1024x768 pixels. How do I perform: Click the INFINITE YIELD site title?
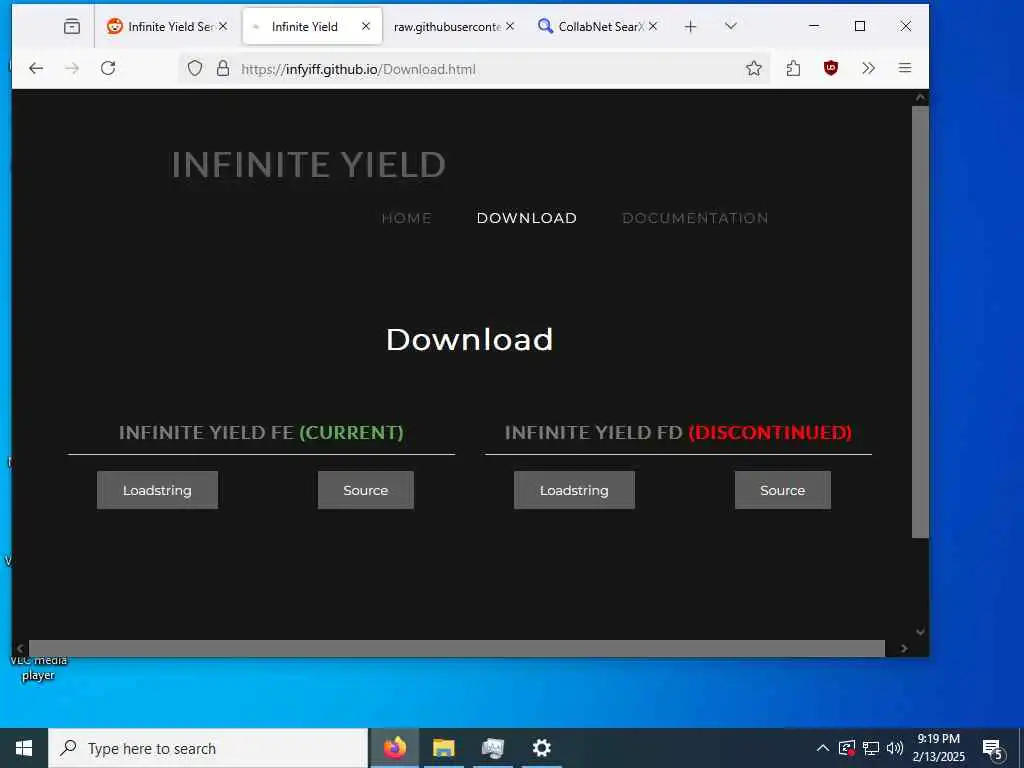tap(308, 165)
